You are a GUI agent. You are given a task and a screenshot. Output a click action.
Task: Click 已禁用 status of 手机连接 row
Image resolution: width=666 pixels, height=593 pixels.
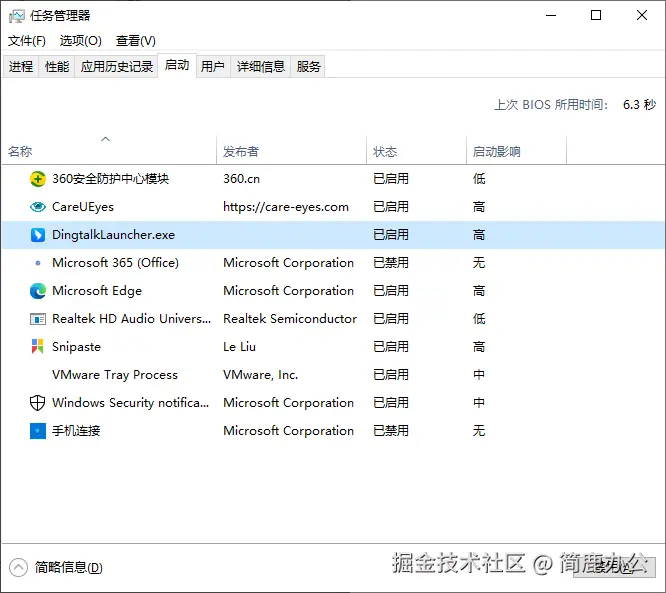tap(391, 431)
